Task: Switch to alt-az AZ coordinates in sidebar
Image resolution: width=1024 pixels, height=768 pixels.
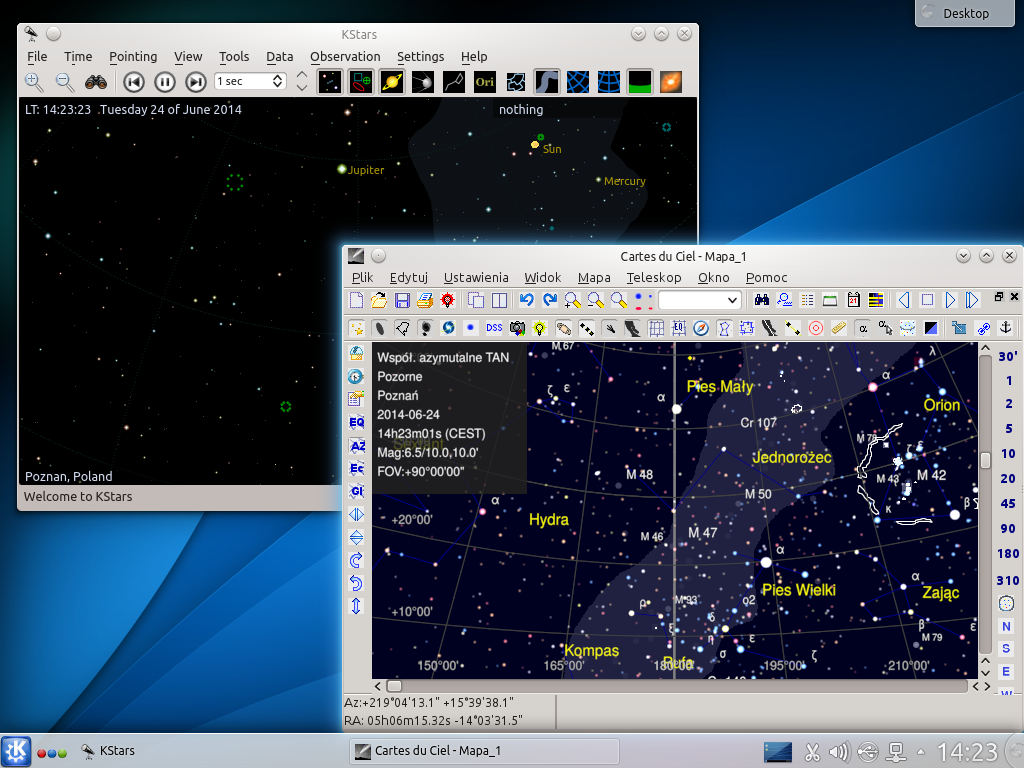Action: 356,446
